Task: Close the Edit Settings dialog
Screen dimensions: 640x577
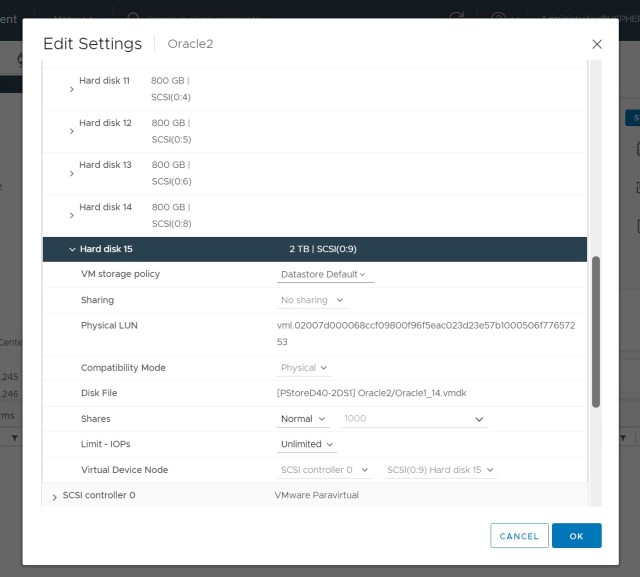Action: pyautogui.click(x=597, y=44)
